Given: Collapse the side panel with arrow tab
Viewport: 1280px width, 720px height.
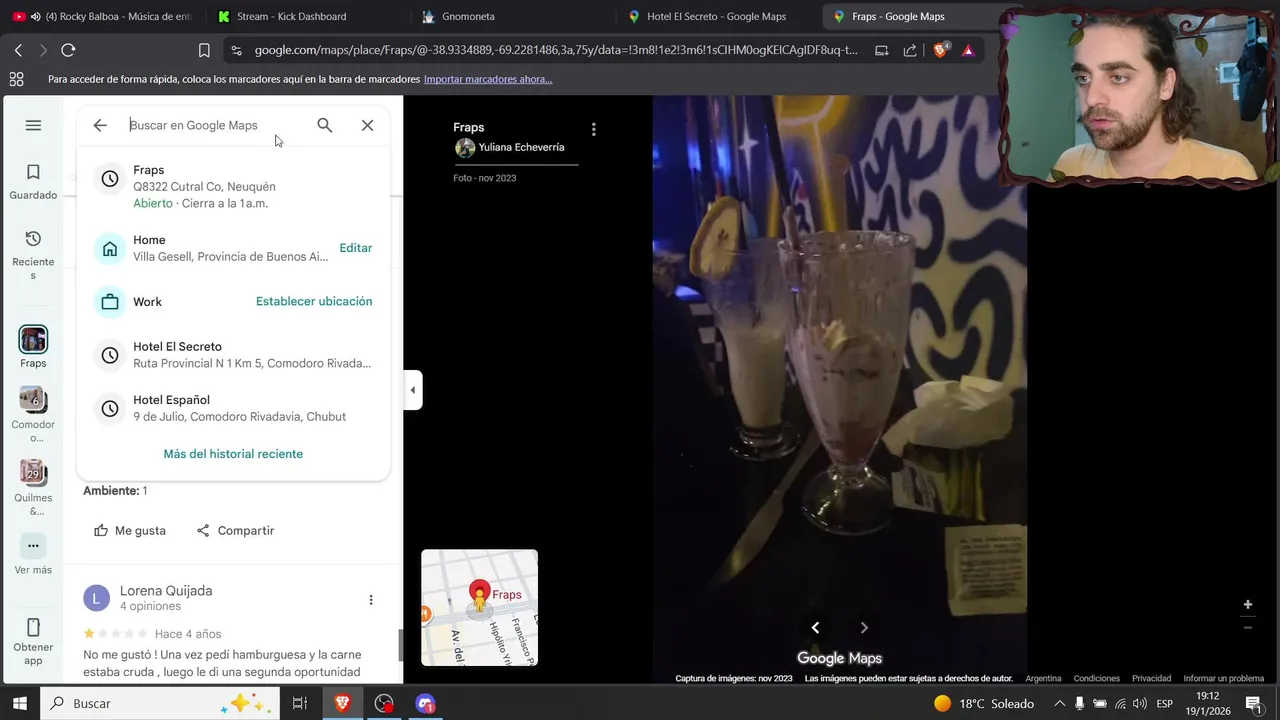Looking at the screenshot, I should (x=412, y=390).
